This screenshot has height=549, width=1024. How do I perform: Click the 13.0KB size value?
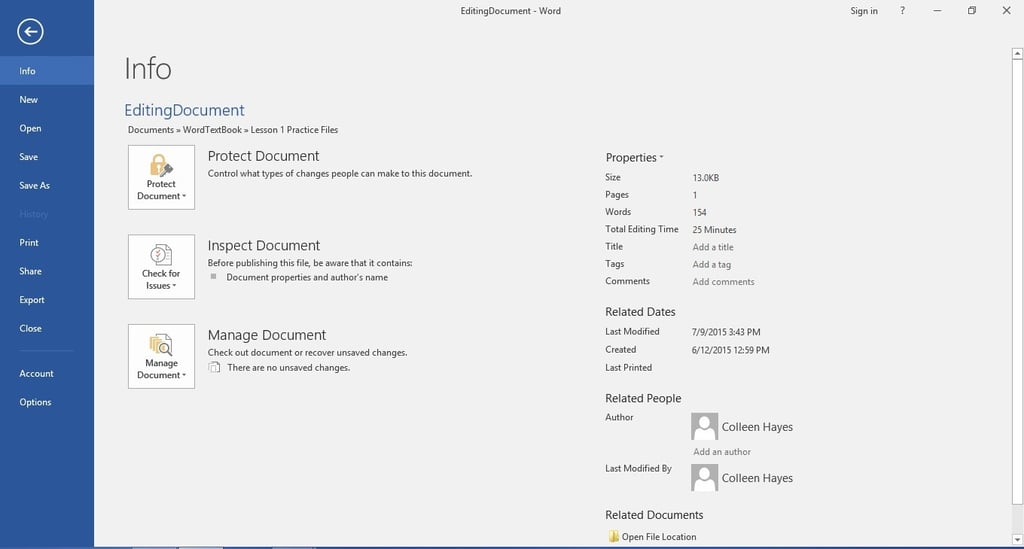click(x=706, y=178)
